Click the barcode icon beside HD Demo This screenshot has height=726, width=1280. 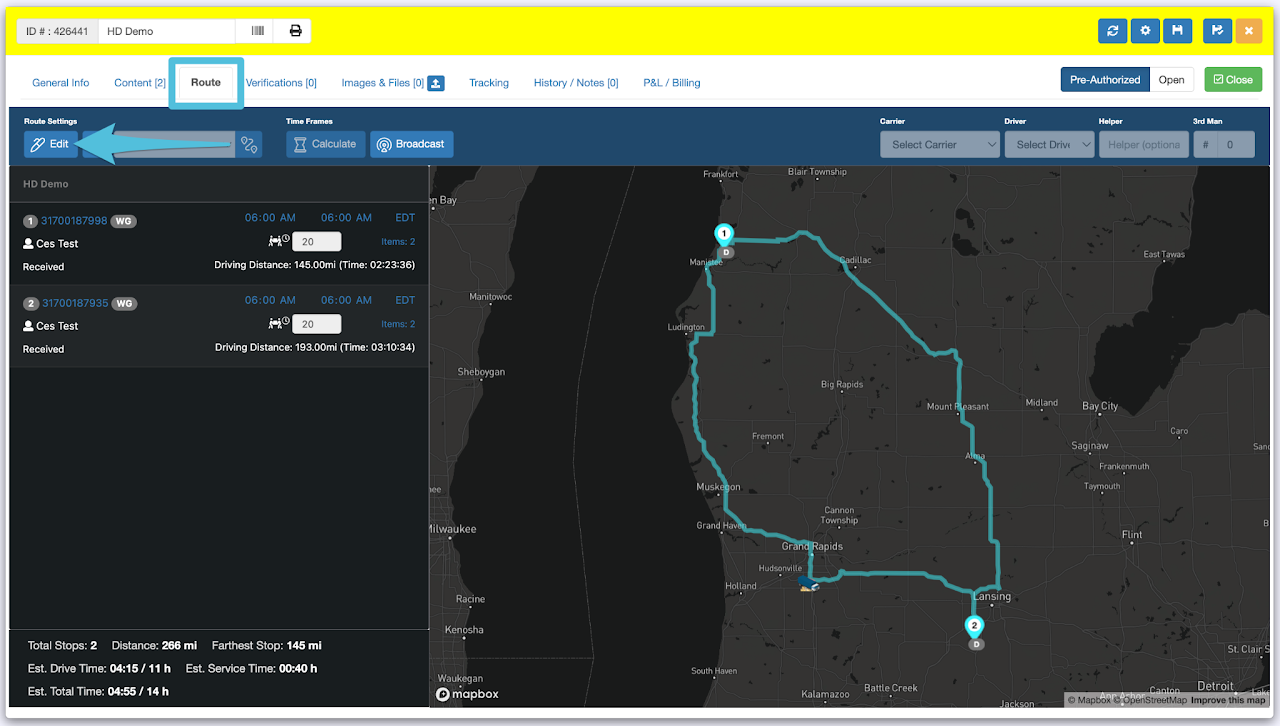(257, 31)
